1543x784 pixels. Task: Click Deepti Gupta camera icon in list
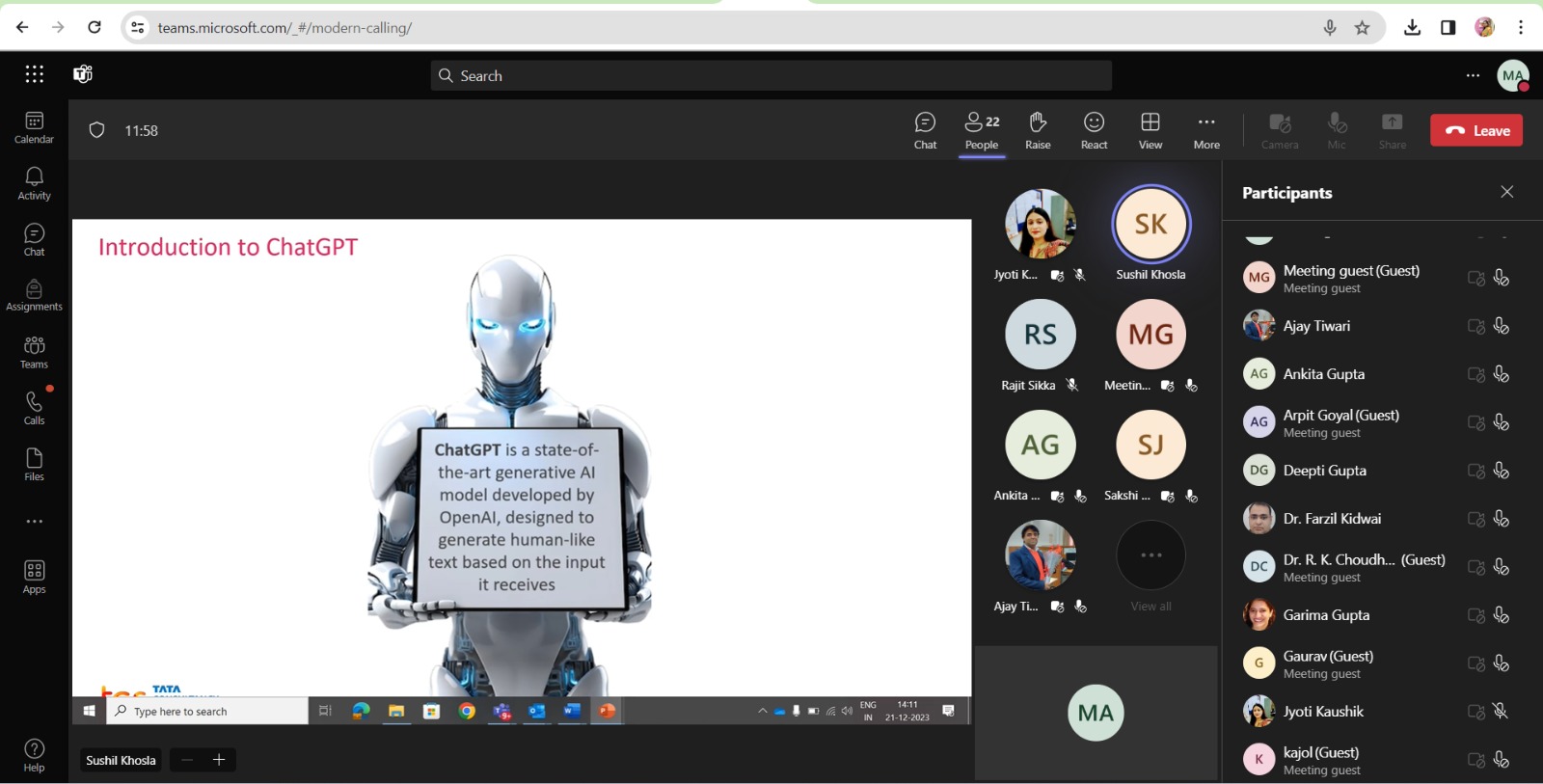tap(1475, 471)
